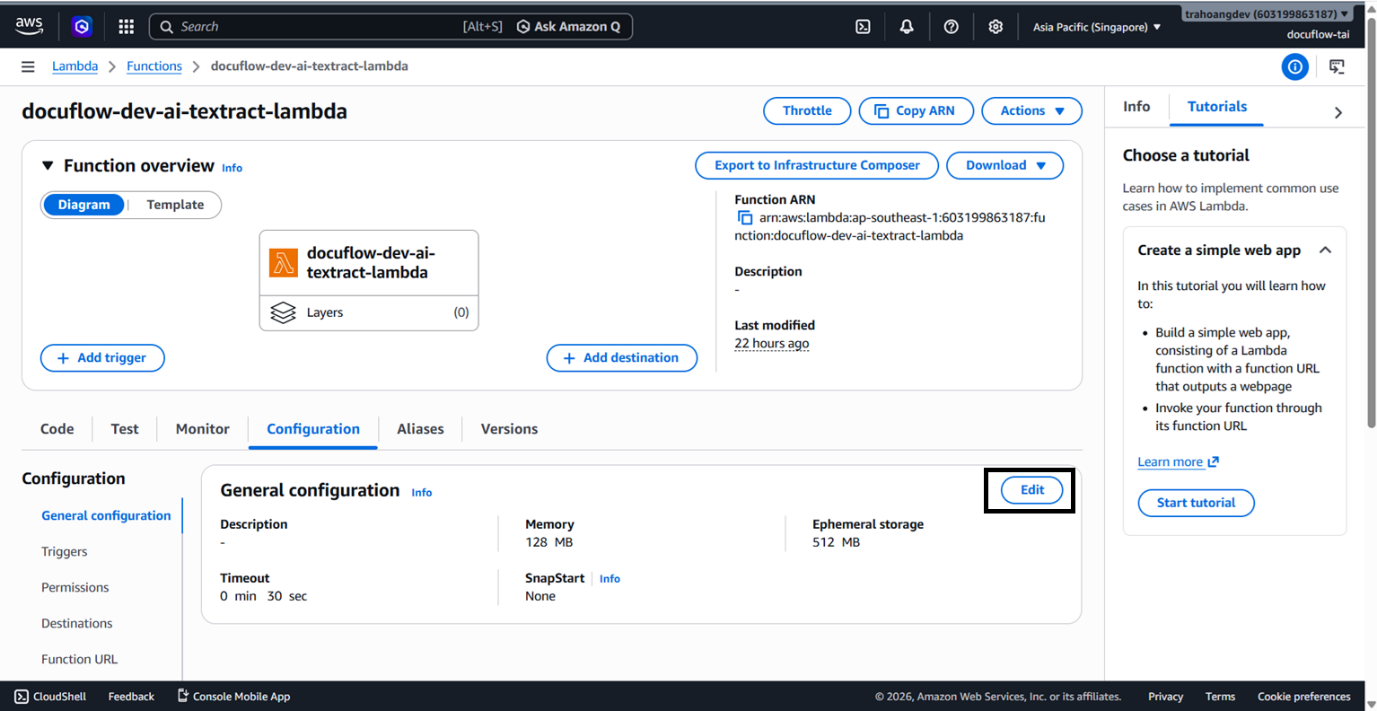Click the Copy ARN button

tap(916, 111)
